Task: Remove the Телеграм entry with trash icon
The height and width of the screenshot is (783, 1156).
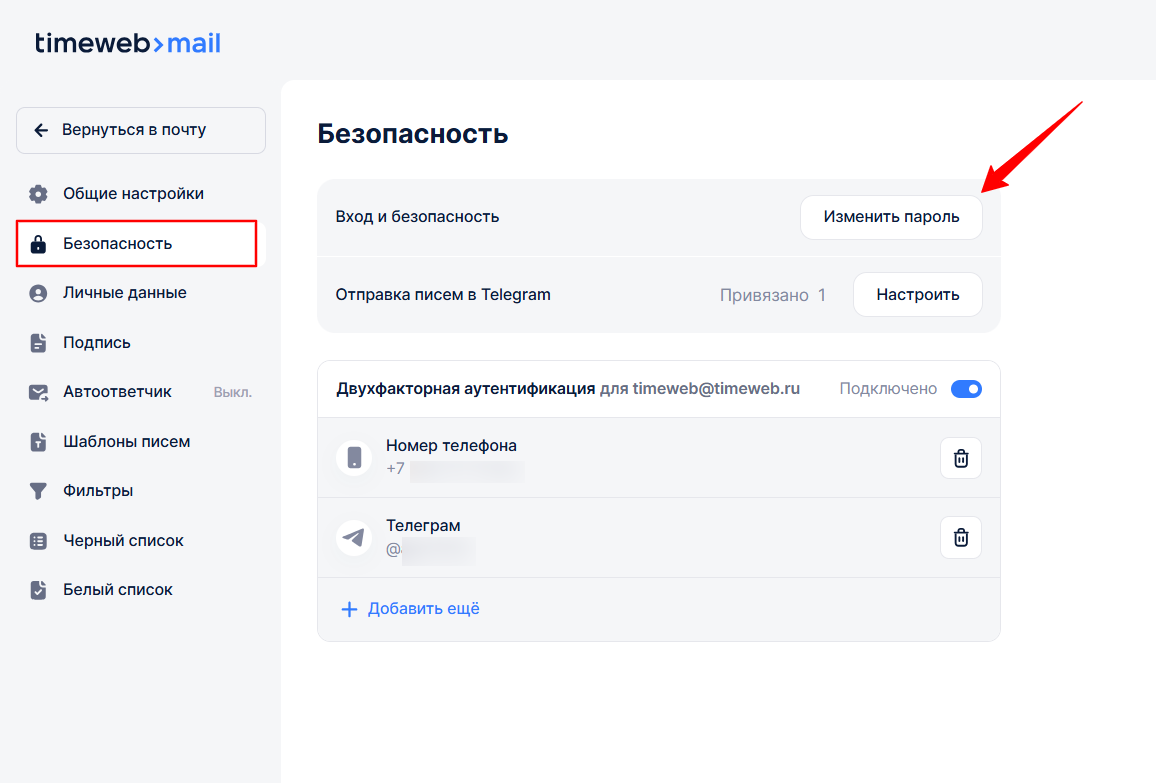Action: 960,538
